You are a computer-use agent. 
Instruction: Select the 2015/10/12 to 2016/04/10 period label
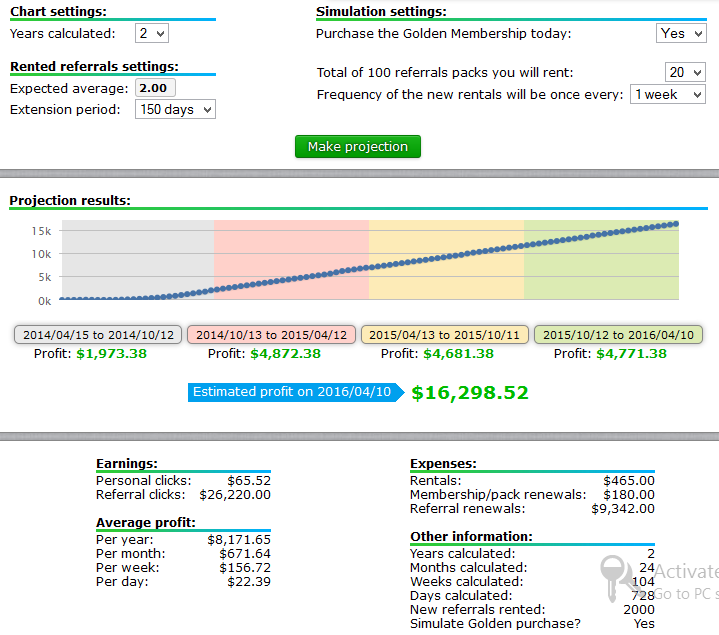click(618, 335)
